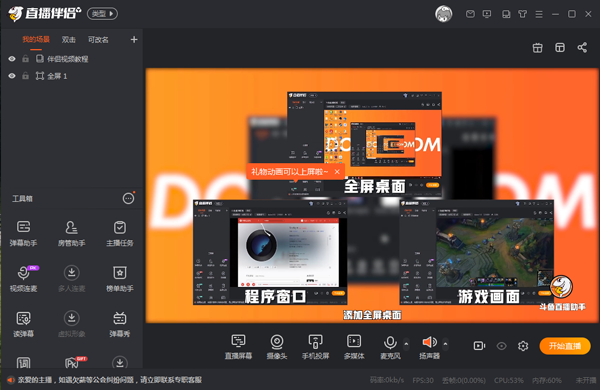Toggle visibility of 伴侣视频教程 source
The width and height of the screenshot is (600, 390).
click(x=12, y=59)
